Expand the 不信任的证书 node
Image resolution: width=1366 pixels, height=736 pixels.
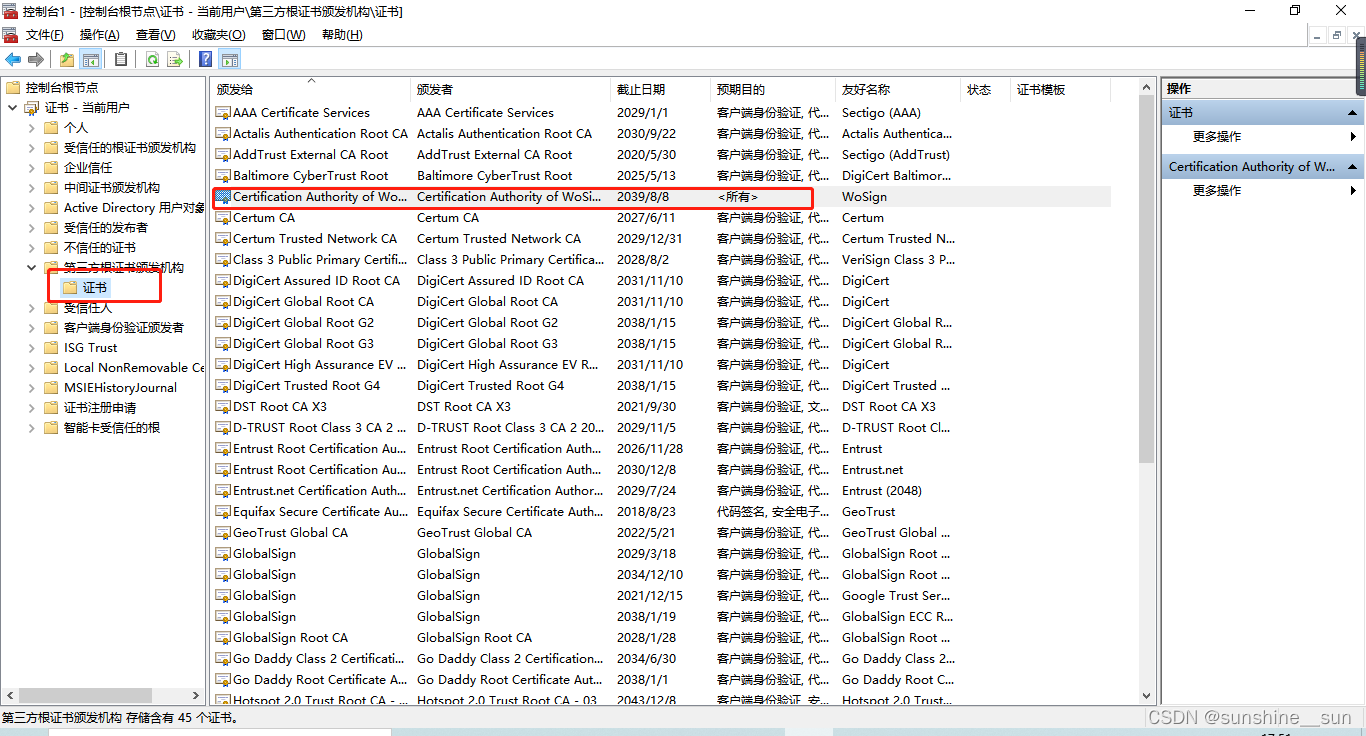click(x=32, y=248)
